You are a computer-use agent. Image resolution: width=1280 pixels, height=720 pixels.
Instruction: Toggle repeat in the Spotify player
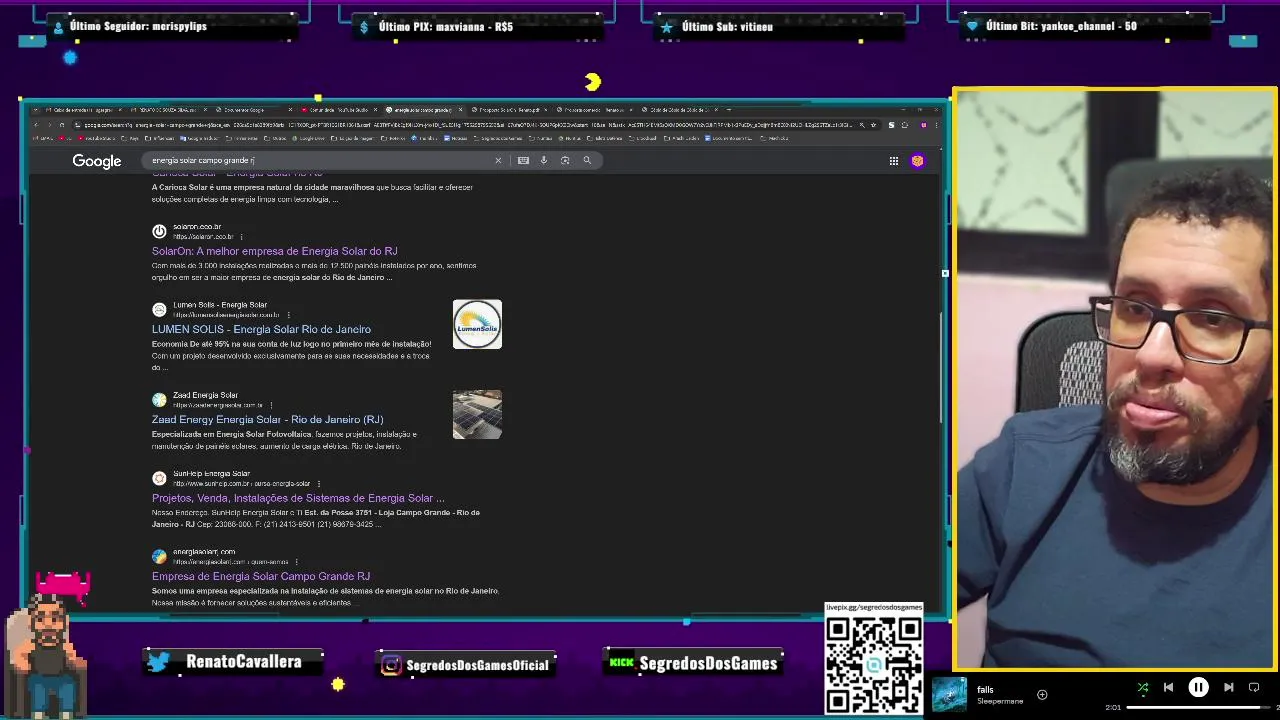pyautogui.click(x=1254, y=687)
